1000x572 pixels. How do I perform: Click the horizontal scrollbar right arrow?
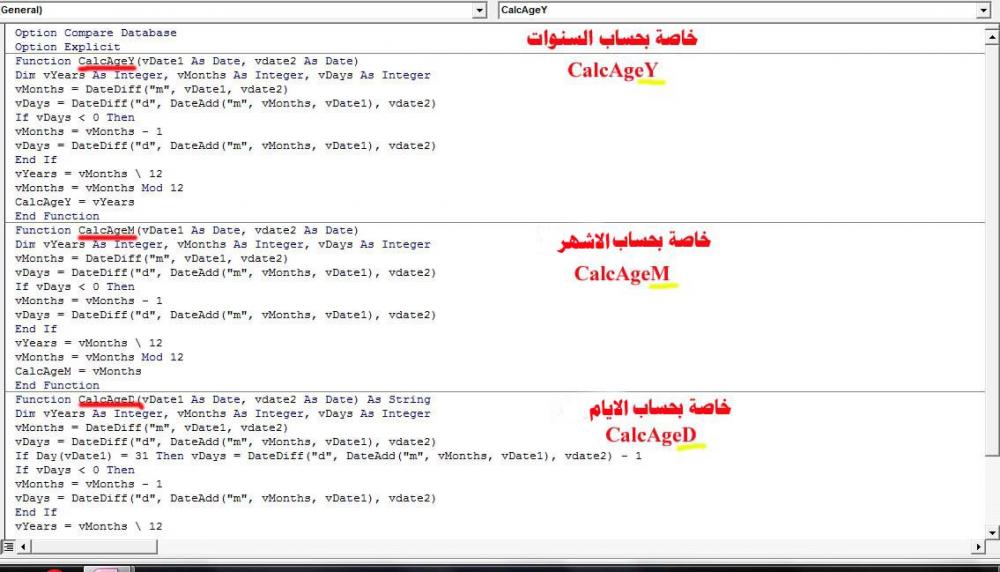click(978, 546)
